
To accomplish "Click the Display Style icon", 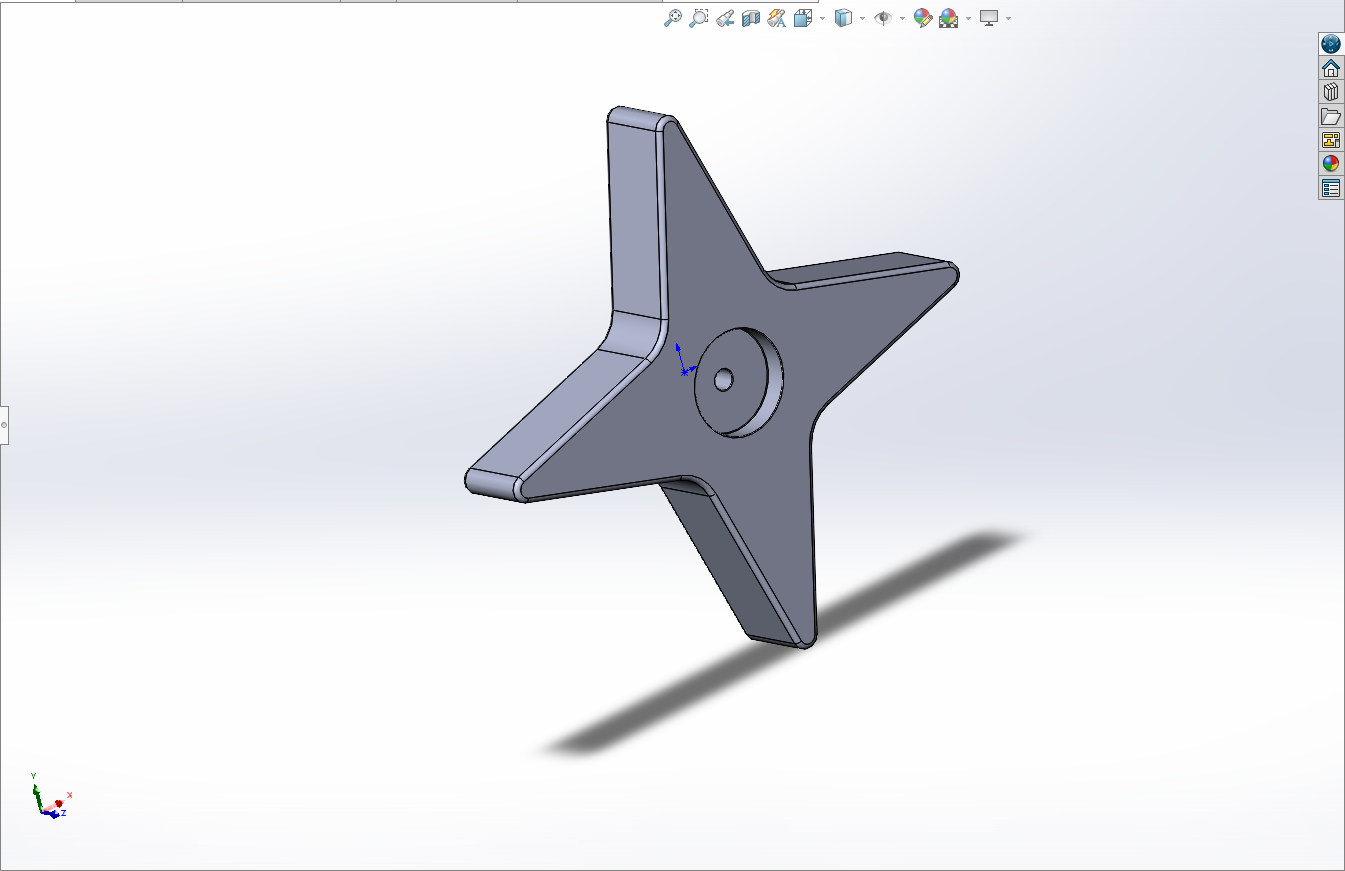I will 843,18.
